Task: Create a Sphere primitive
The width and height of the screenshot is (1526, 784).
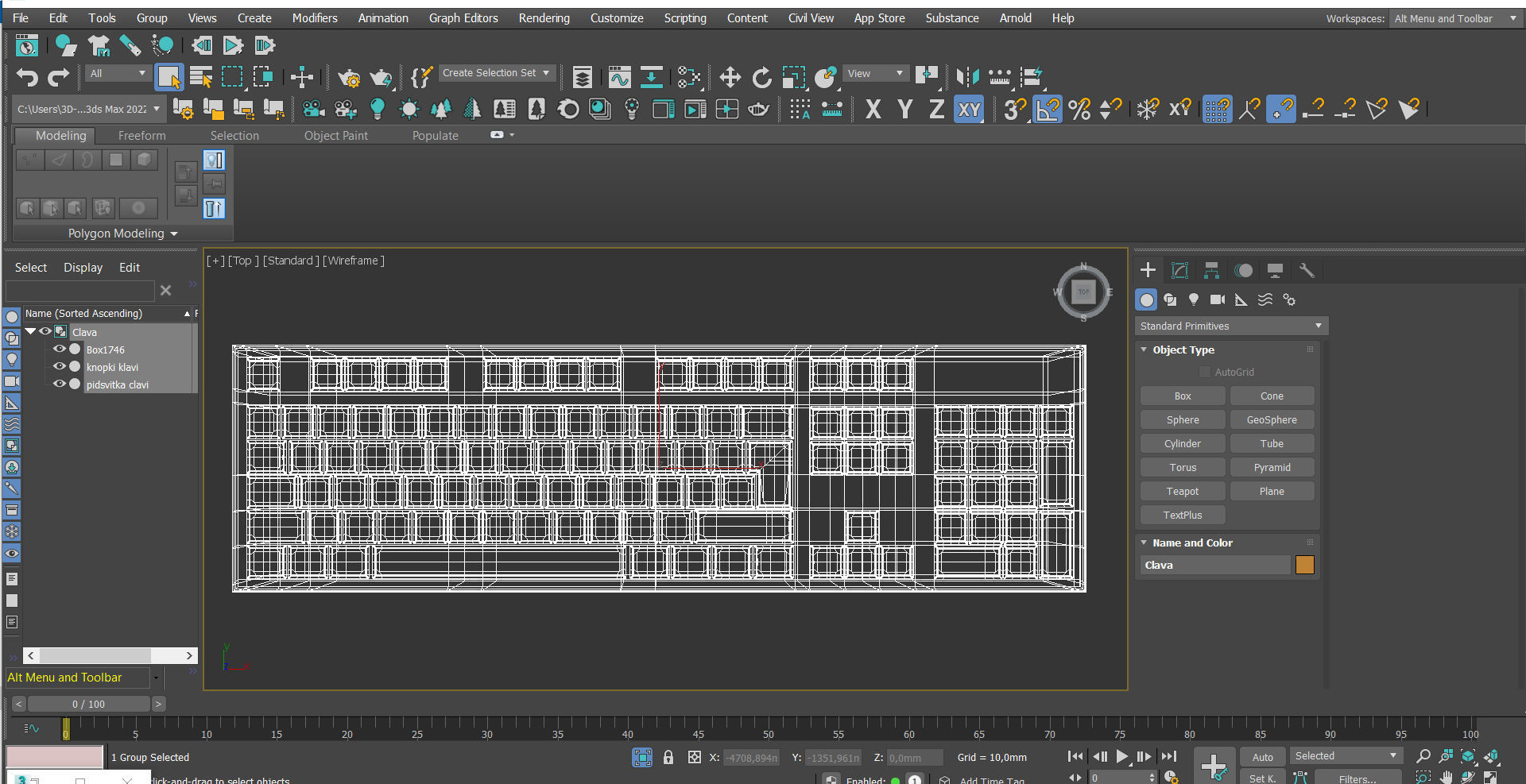Action: point(1183,420)
